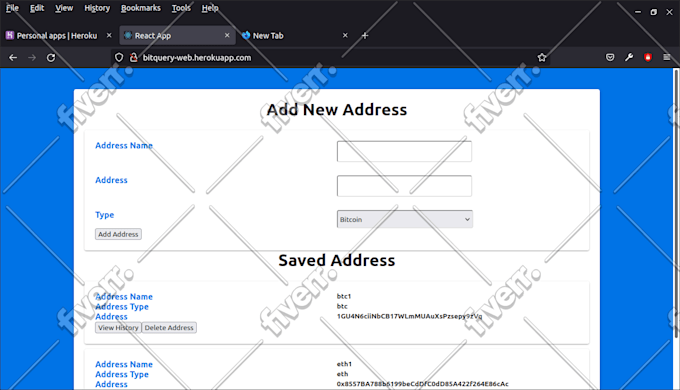Switch to Personal apps Heroku tab

tap(56, 36)
